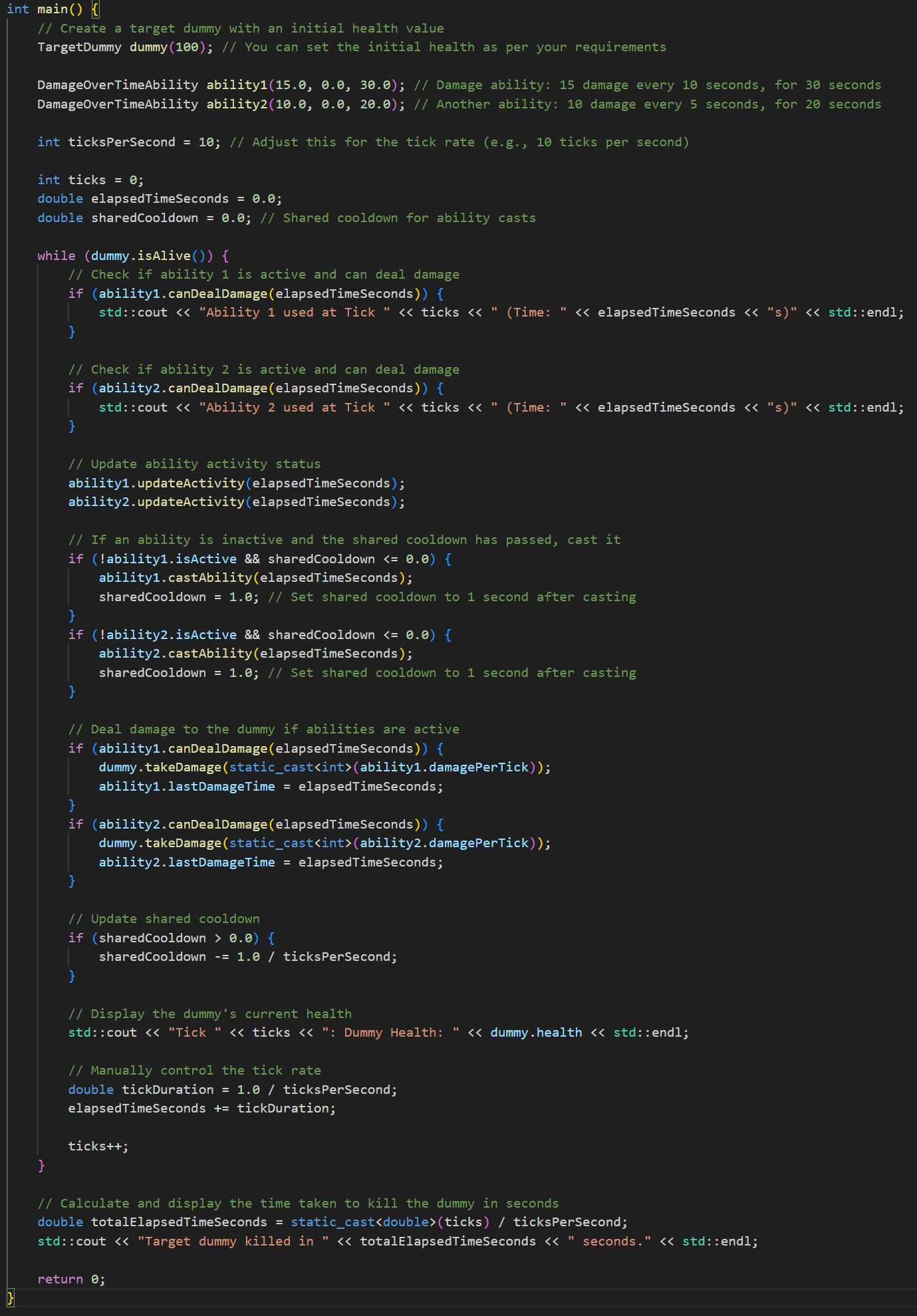This screenshot has width=917, height=1316.
Task: Place cursor on ticksPerSecond variable declaration
Action: point(121,142)
